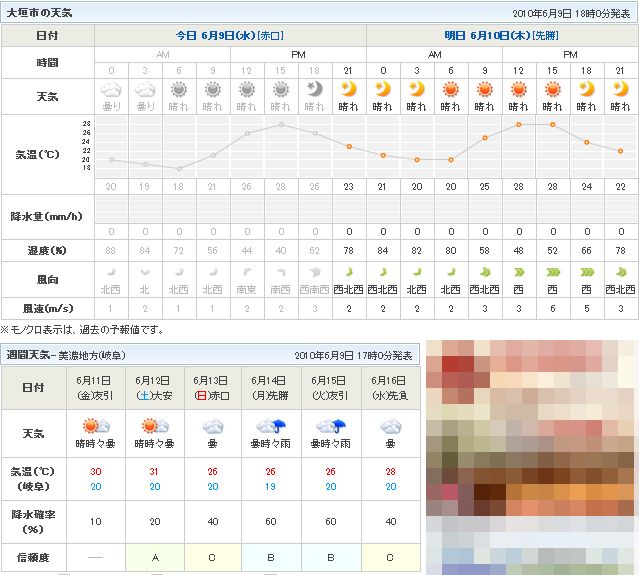Select reliability C for 6月16日
The width and height of the screenshot is (639, 575).
point(390,558)
